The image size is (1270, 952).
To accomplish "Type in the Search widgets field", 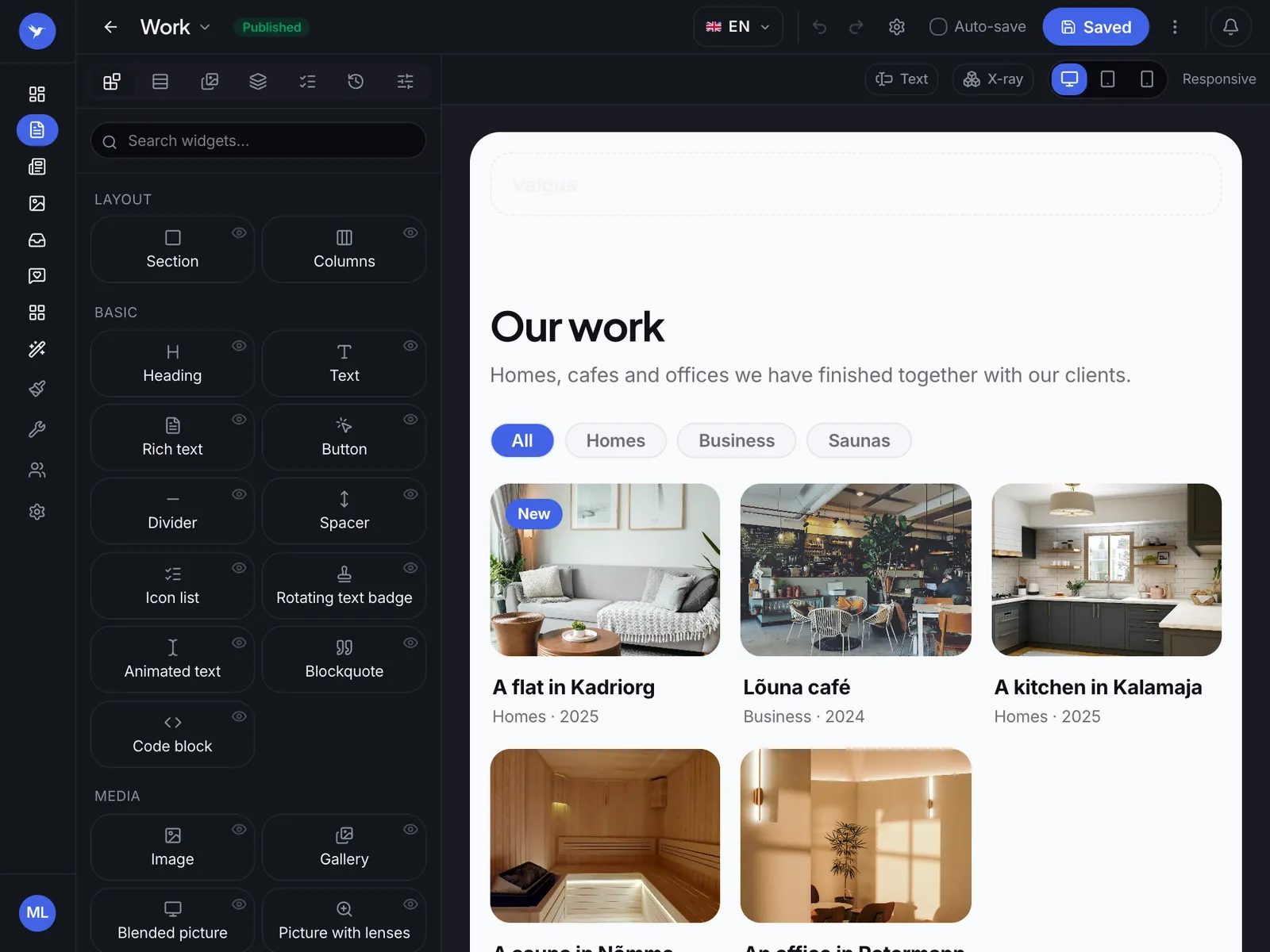I will point(259,140).
